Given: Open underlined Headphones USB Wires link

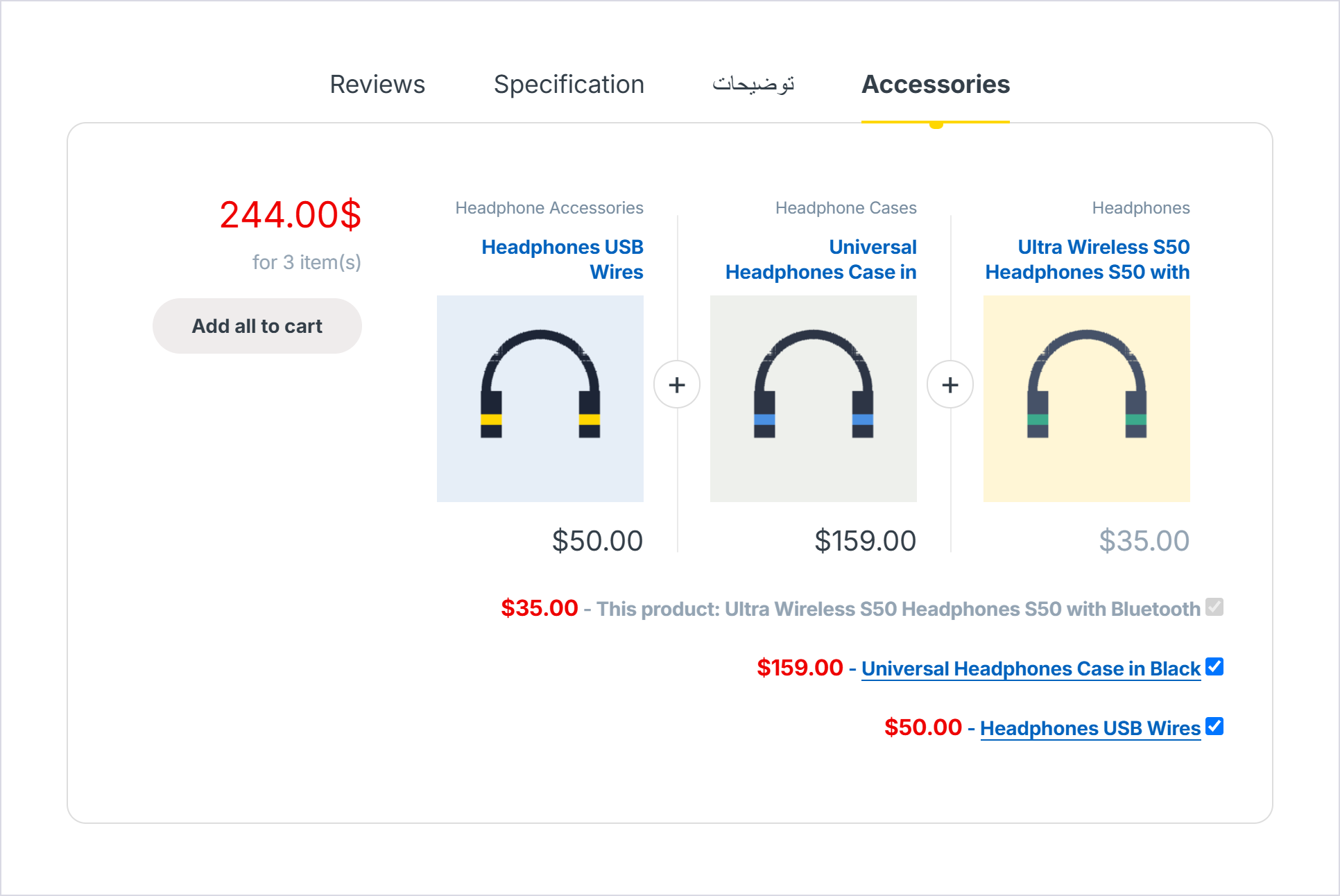Looking at the screenshot, I should 1090,728.
